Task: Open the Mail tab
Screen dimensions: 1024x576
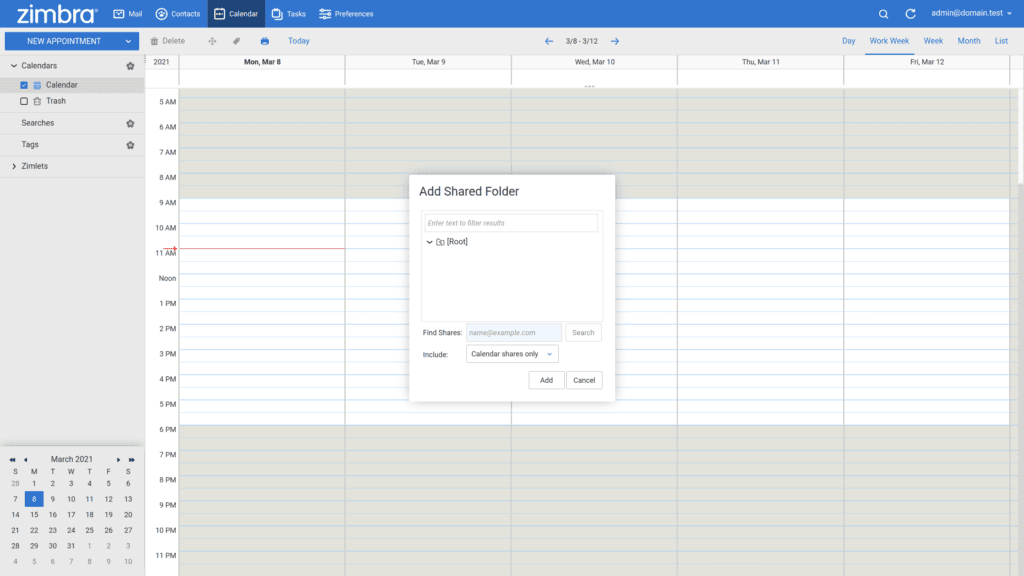Action: tap(127, 14)
